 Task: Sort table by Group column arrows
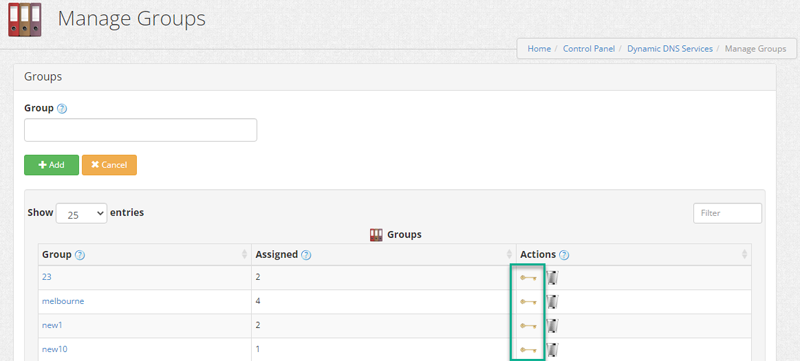coord(244,254)
